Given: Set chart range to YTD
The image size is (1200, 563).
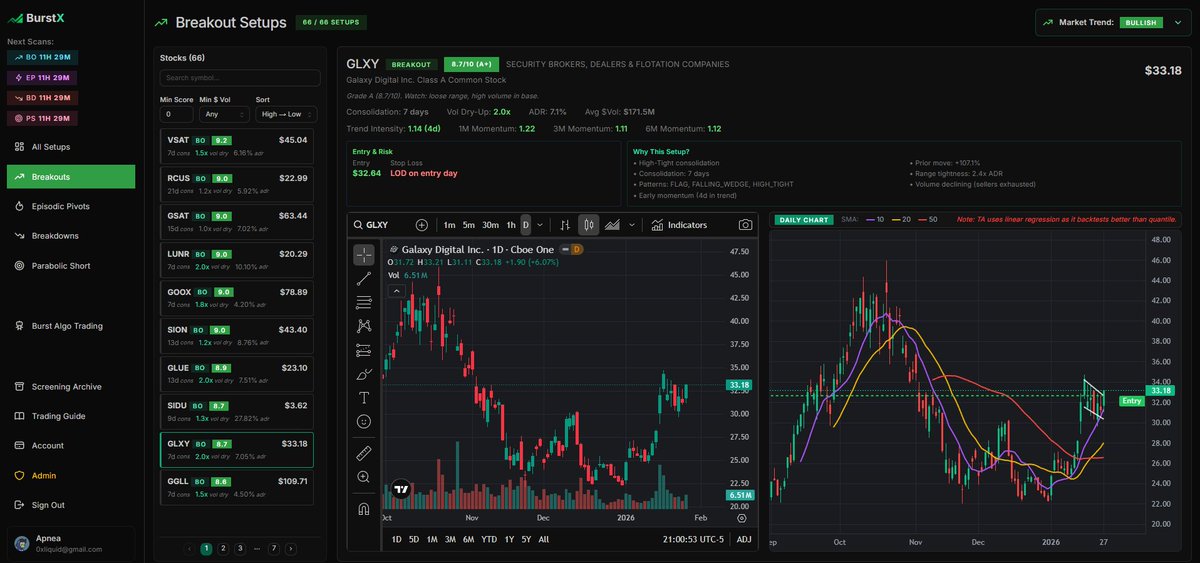Looking at the screenshot, I should pyautogui.click(x=489, y=539).
